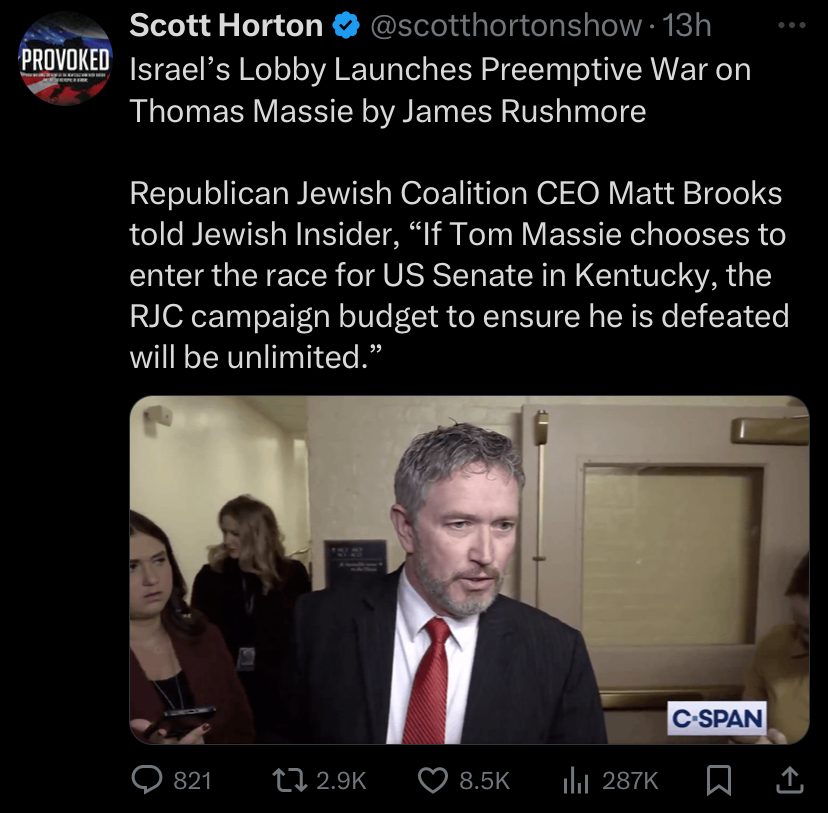Viewport: 828px width, 813px height.
Task: Bookmark this post
Action: click(719, 780)
